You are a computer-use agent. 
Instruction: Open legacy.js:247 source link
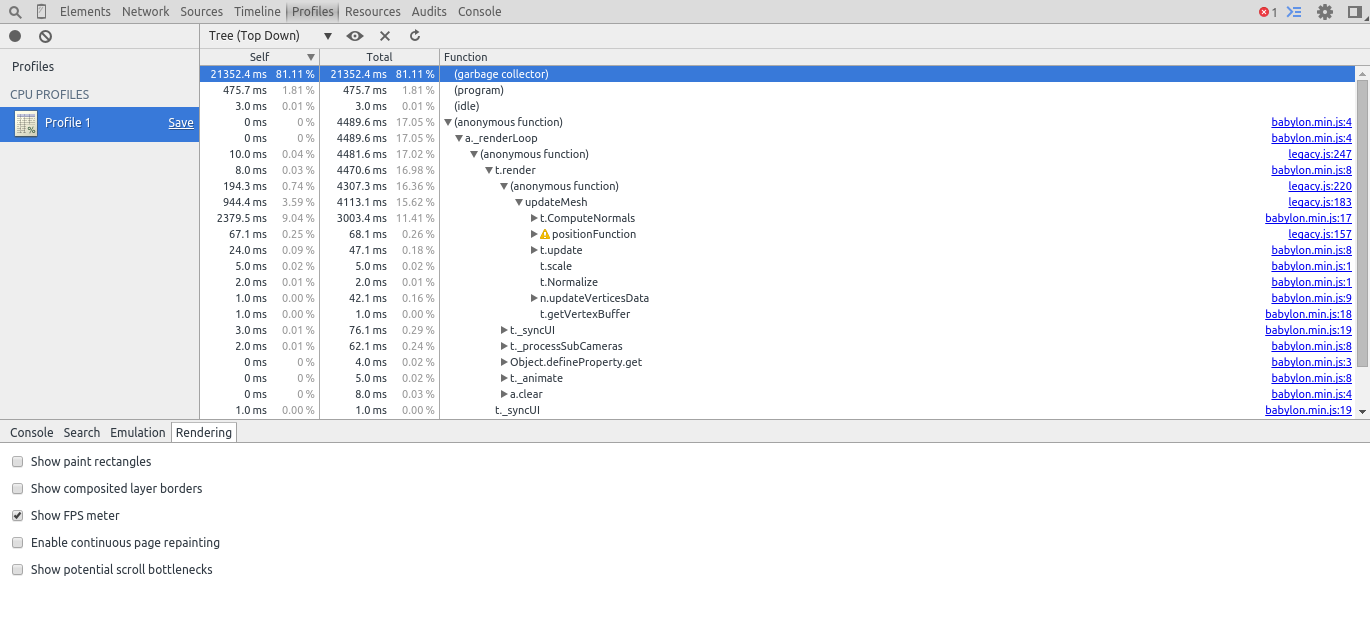[x=1320, y=154]
